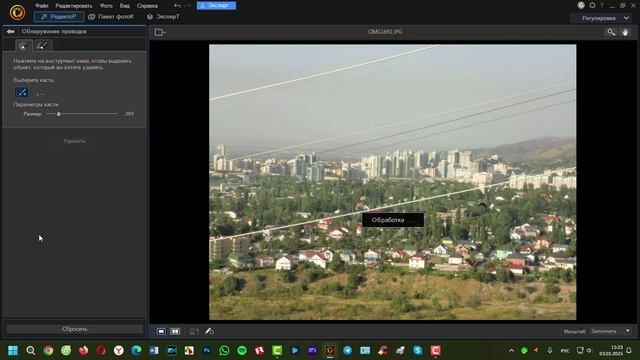The width and height of the screenshot is (640, 360).
Task: Show hidden system tray icons
Action: tap(511, 351)
